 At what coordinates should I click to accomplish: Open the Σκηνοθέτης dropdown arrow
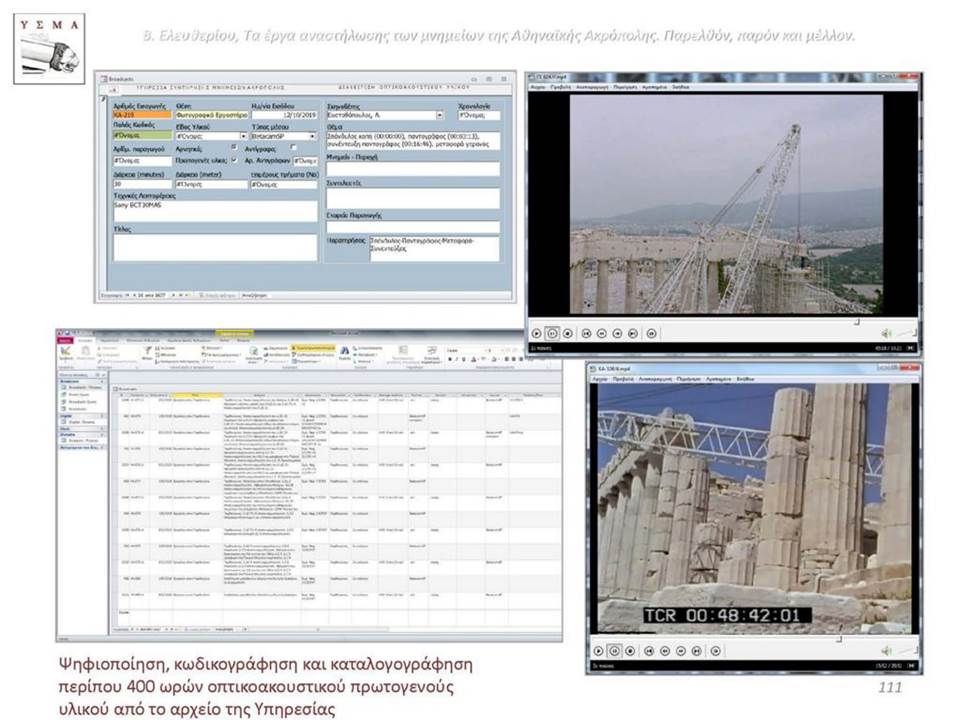[x=440, y=115]
